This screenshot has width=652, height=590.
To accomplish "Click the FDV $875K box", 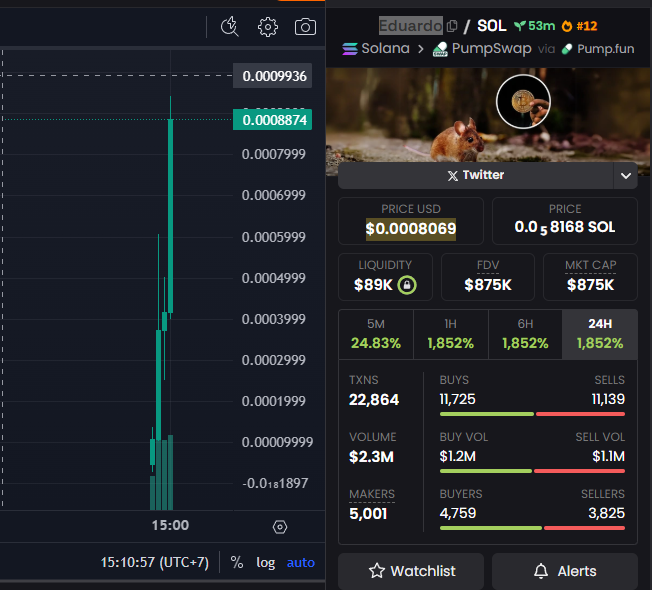I will pos(488,277).
